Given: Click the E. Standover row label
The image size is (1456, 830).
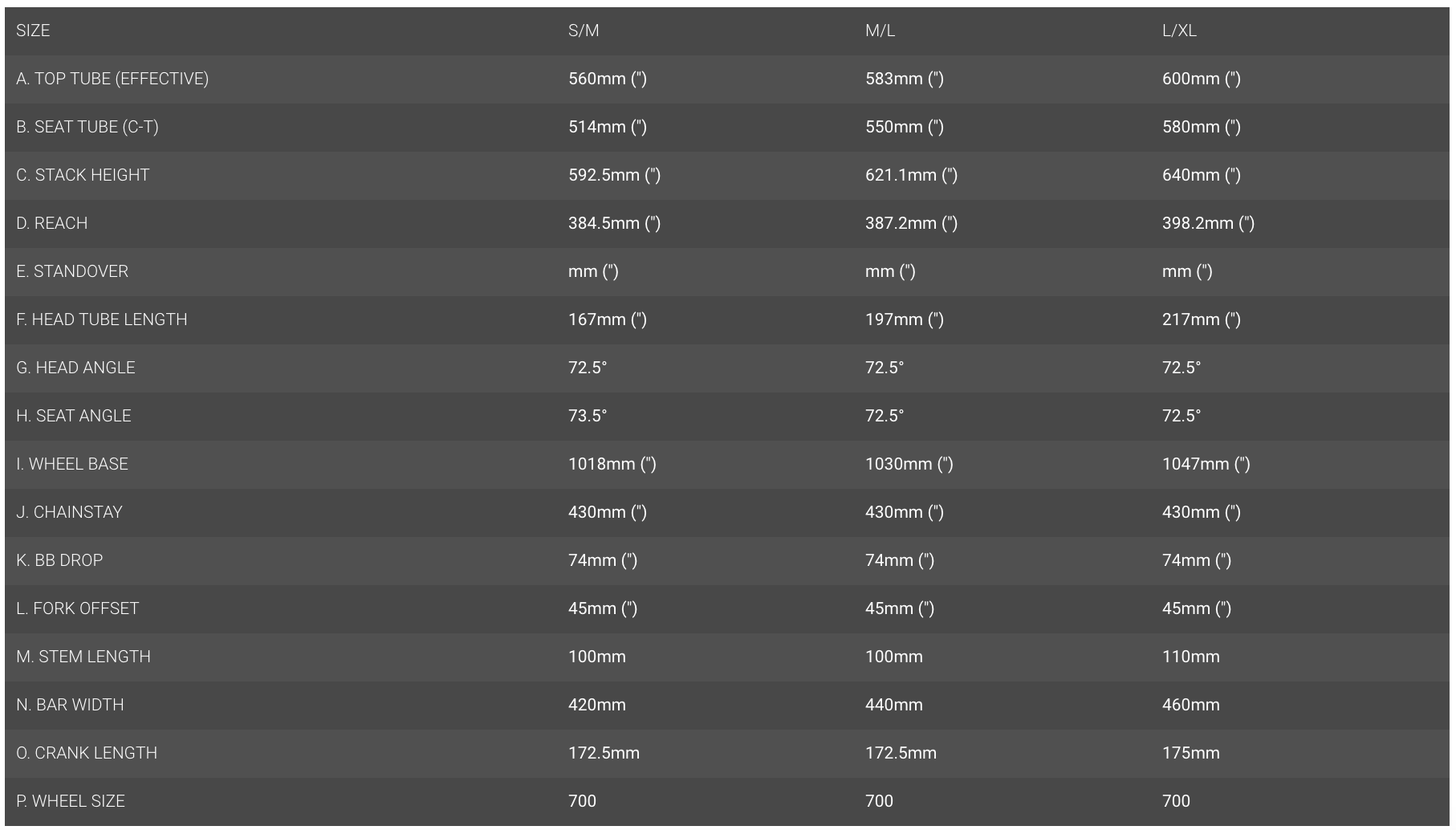Looking at the screenshot, I should coord(72,271).
